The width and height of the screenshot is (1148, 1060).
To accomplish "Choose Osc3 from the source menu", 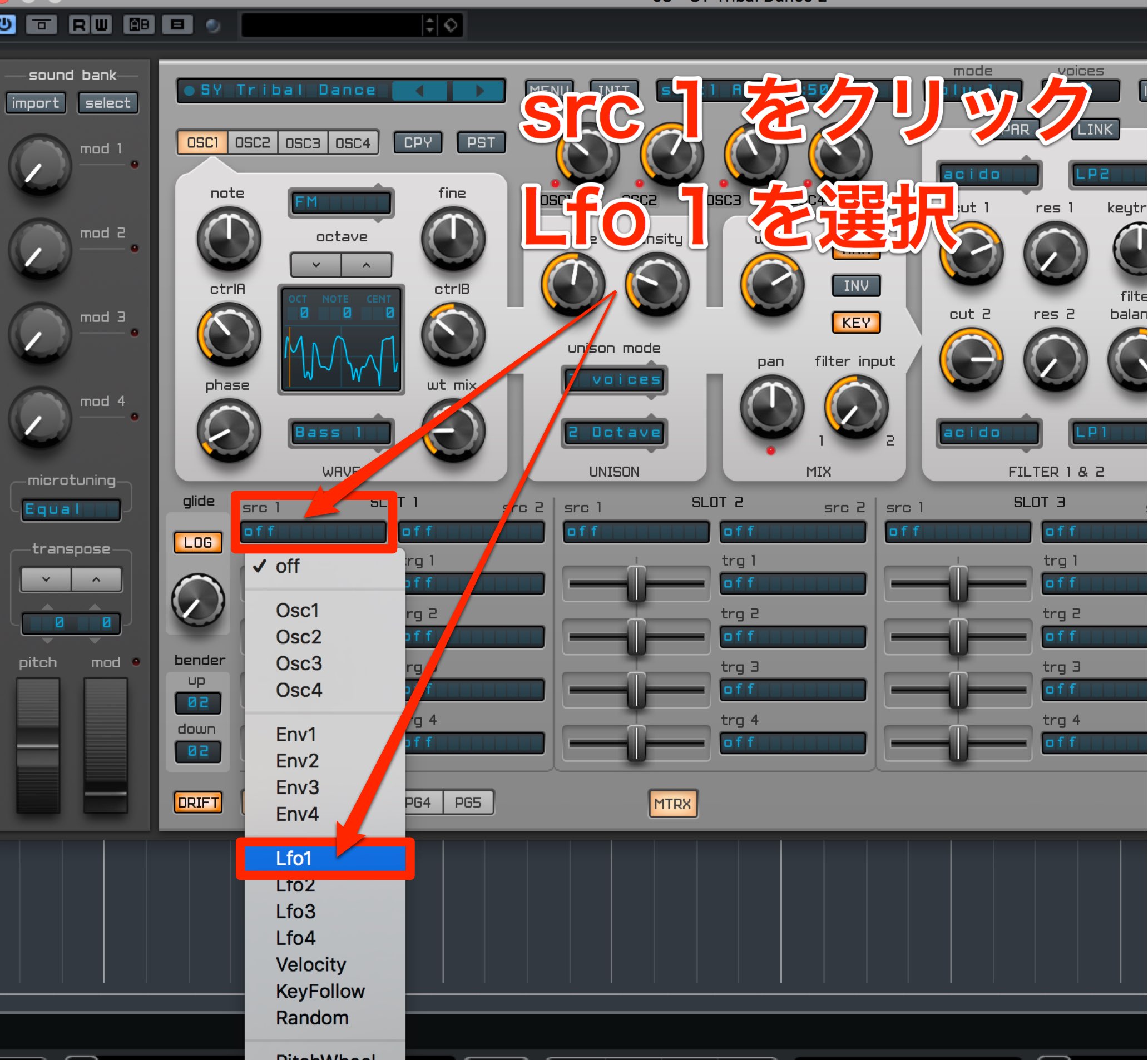I will [325, 663].
